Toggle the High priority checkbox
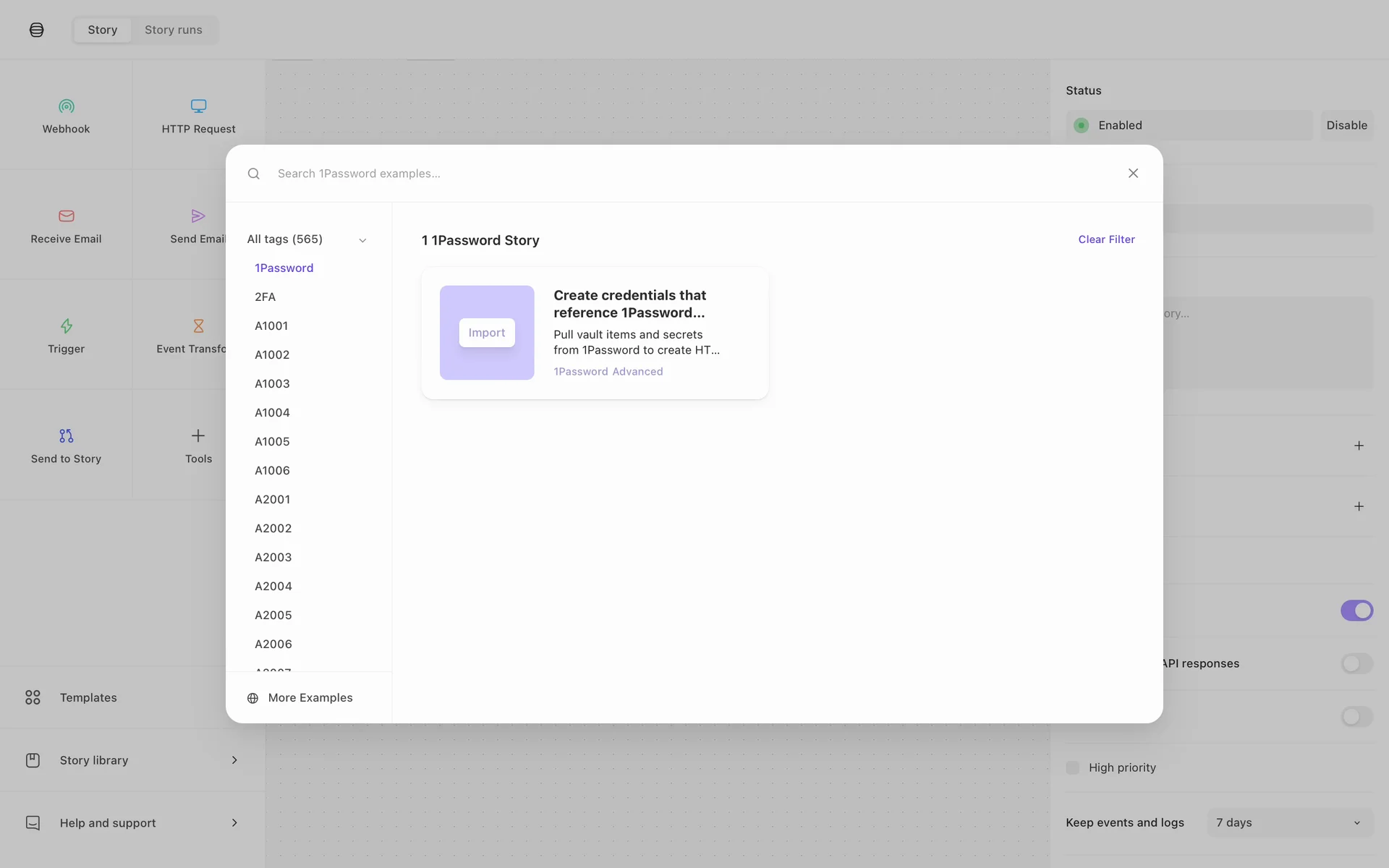The image size is (1389, 868). [1073, 767]
